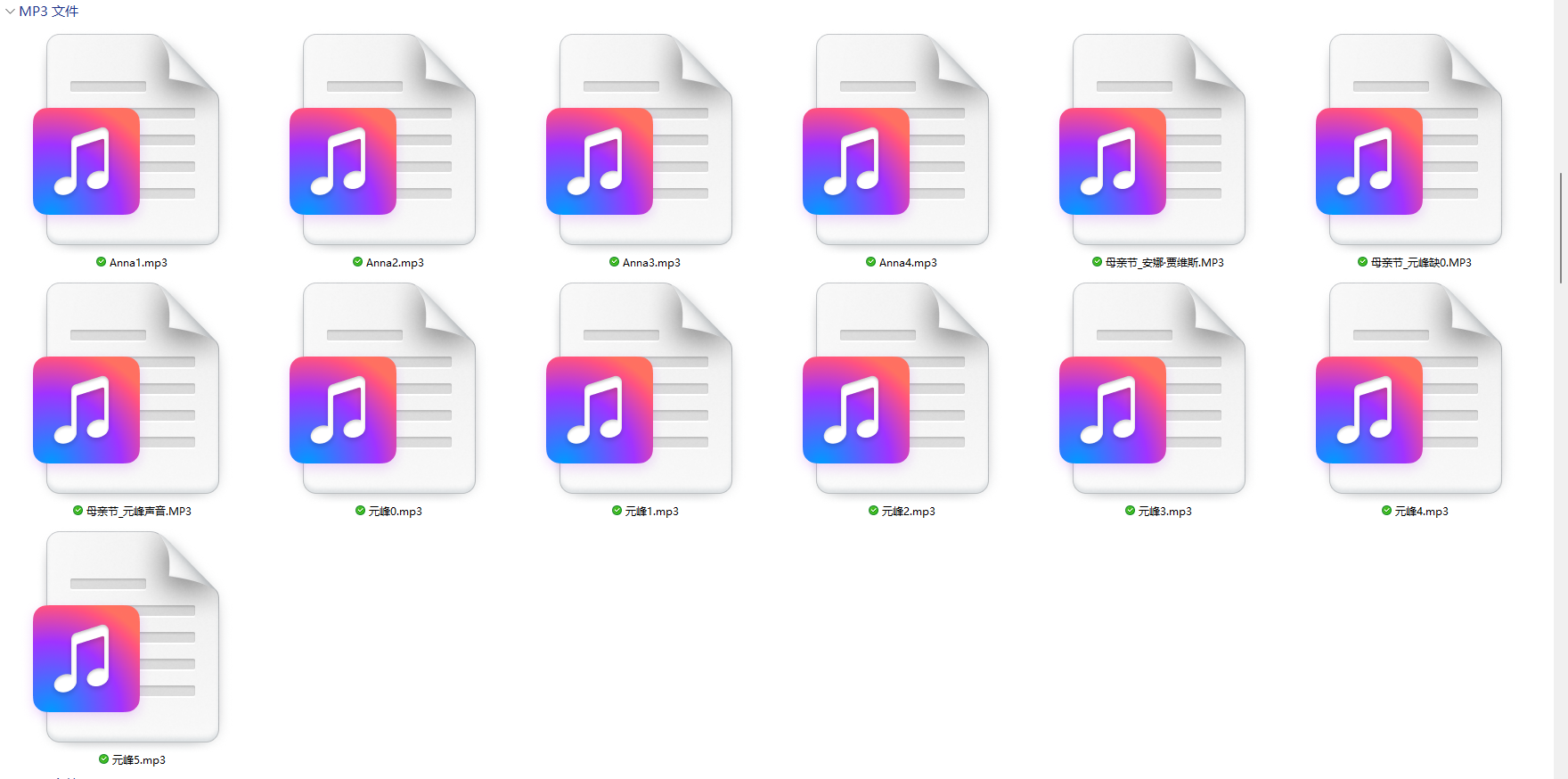Select the 母亲节_元峰缺0.MP3 file icon
The height and width of the screenshot is (779, 1568).
click(1409, 139)
